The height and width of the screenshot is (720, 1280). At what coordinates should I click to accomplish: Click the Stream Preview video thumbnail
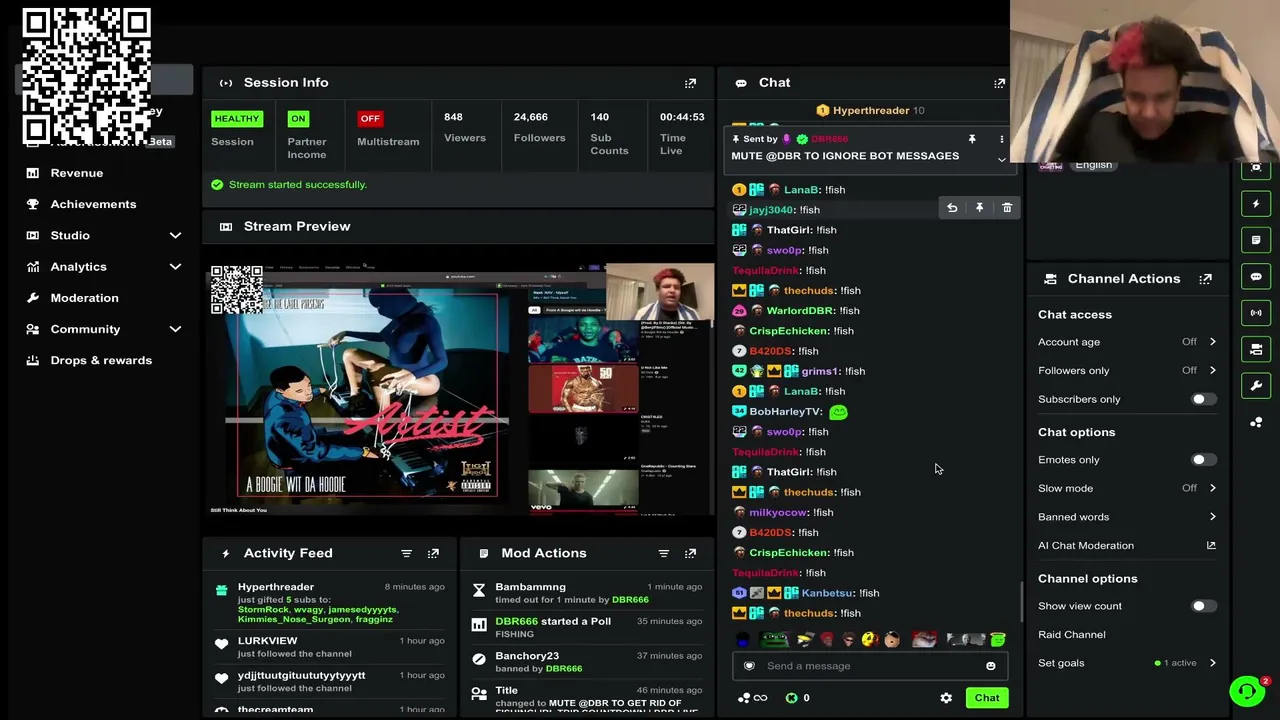[x=460, y=390]
